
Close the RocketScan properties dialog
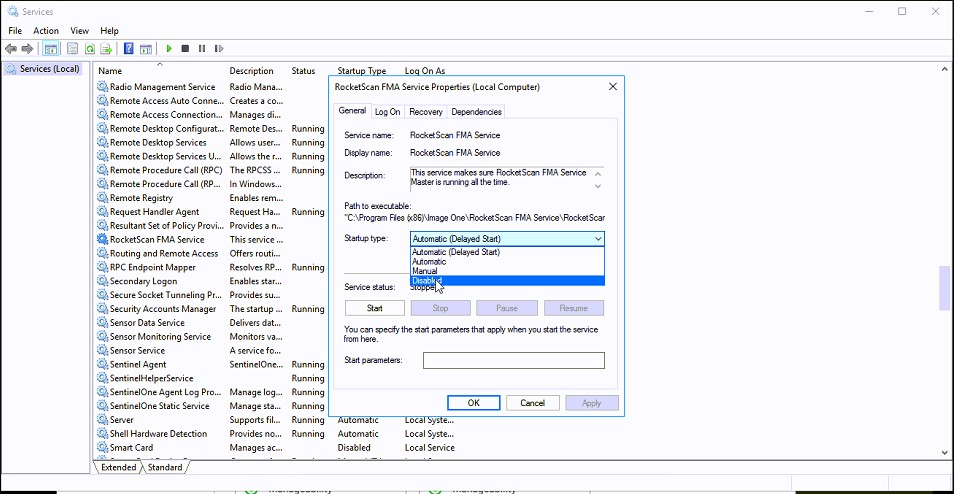pyautogui.click(x=613, y=86)
